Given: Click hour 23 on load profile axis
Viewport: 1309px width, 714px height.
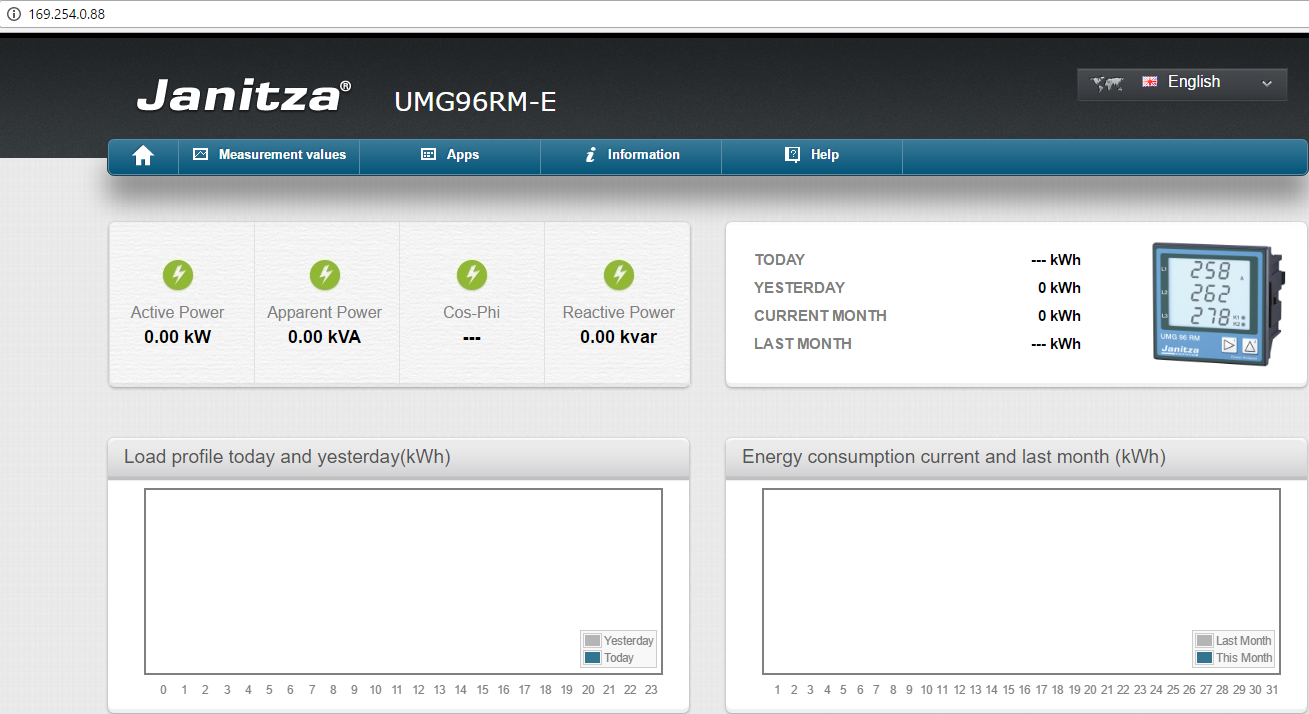Looking at the screenshot, I should click(651, 690).
